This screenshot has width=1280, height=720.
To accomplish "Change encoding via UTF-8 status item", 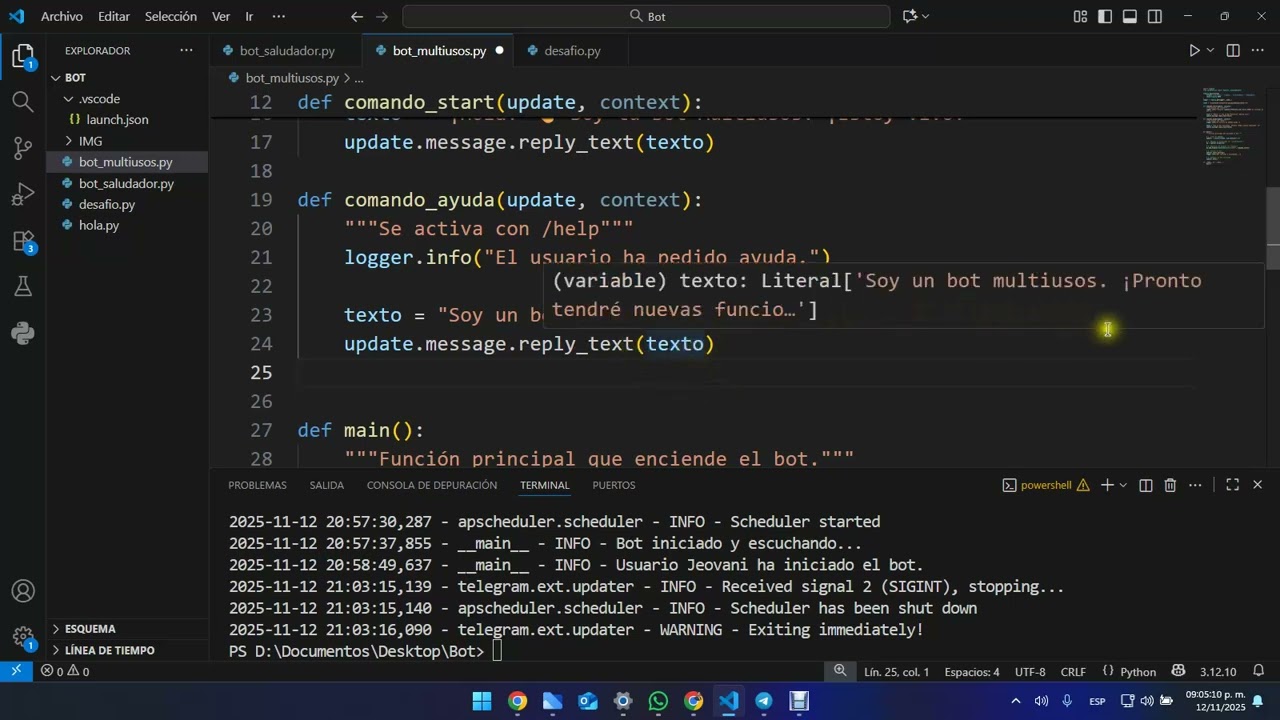I will [1030, 671].
